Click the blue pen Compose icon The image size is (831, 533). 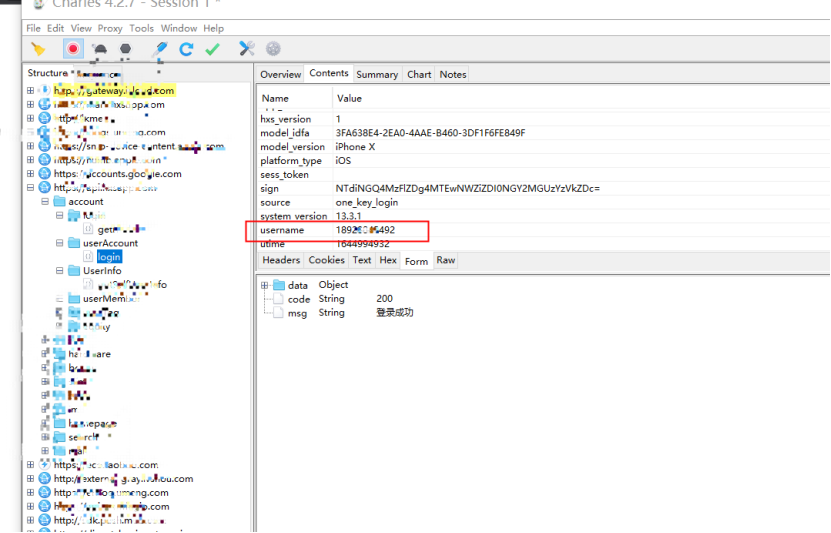tap(160, 49)
